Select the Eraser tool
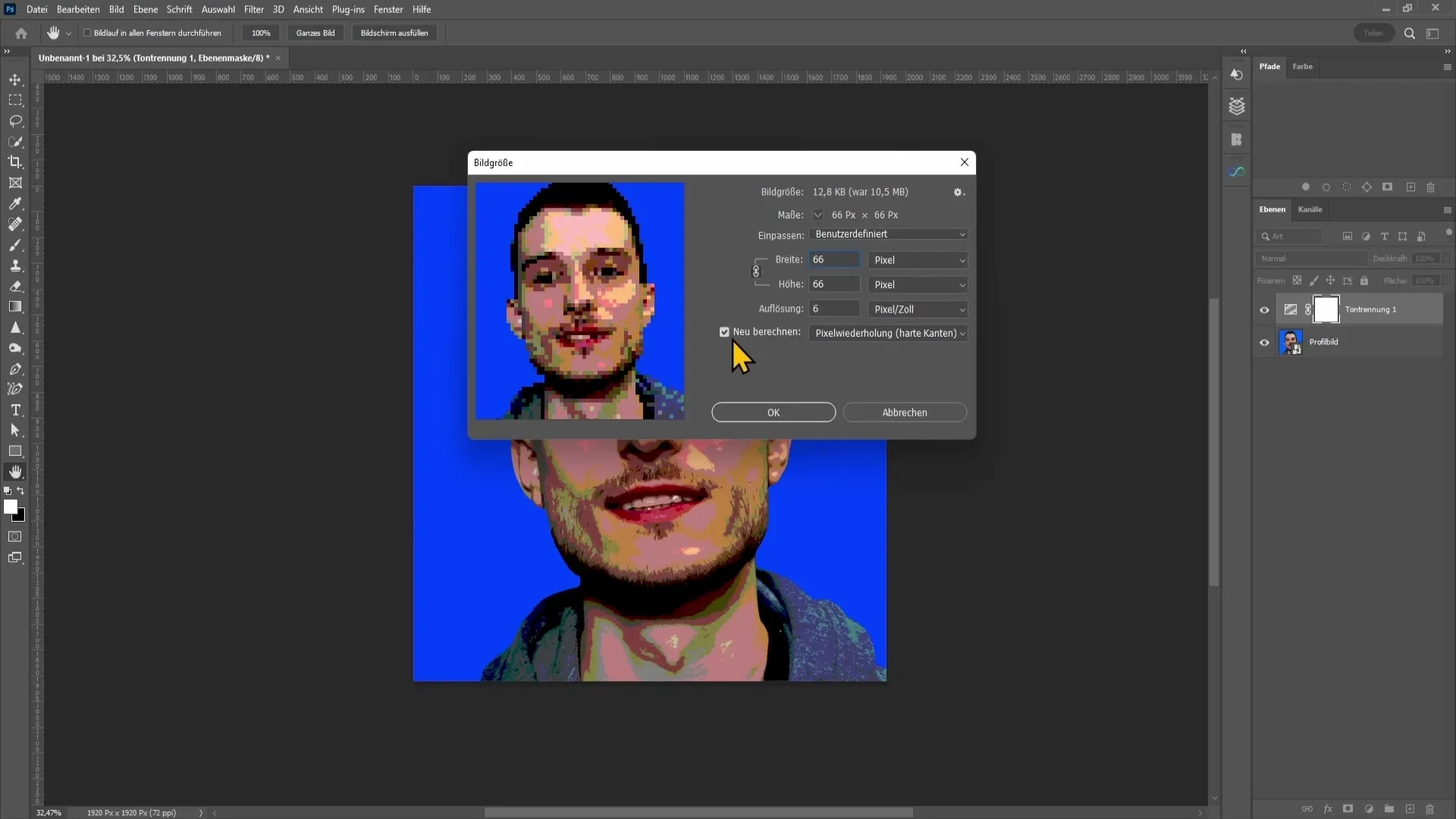Screen dimensions: 1456x819 15,286
